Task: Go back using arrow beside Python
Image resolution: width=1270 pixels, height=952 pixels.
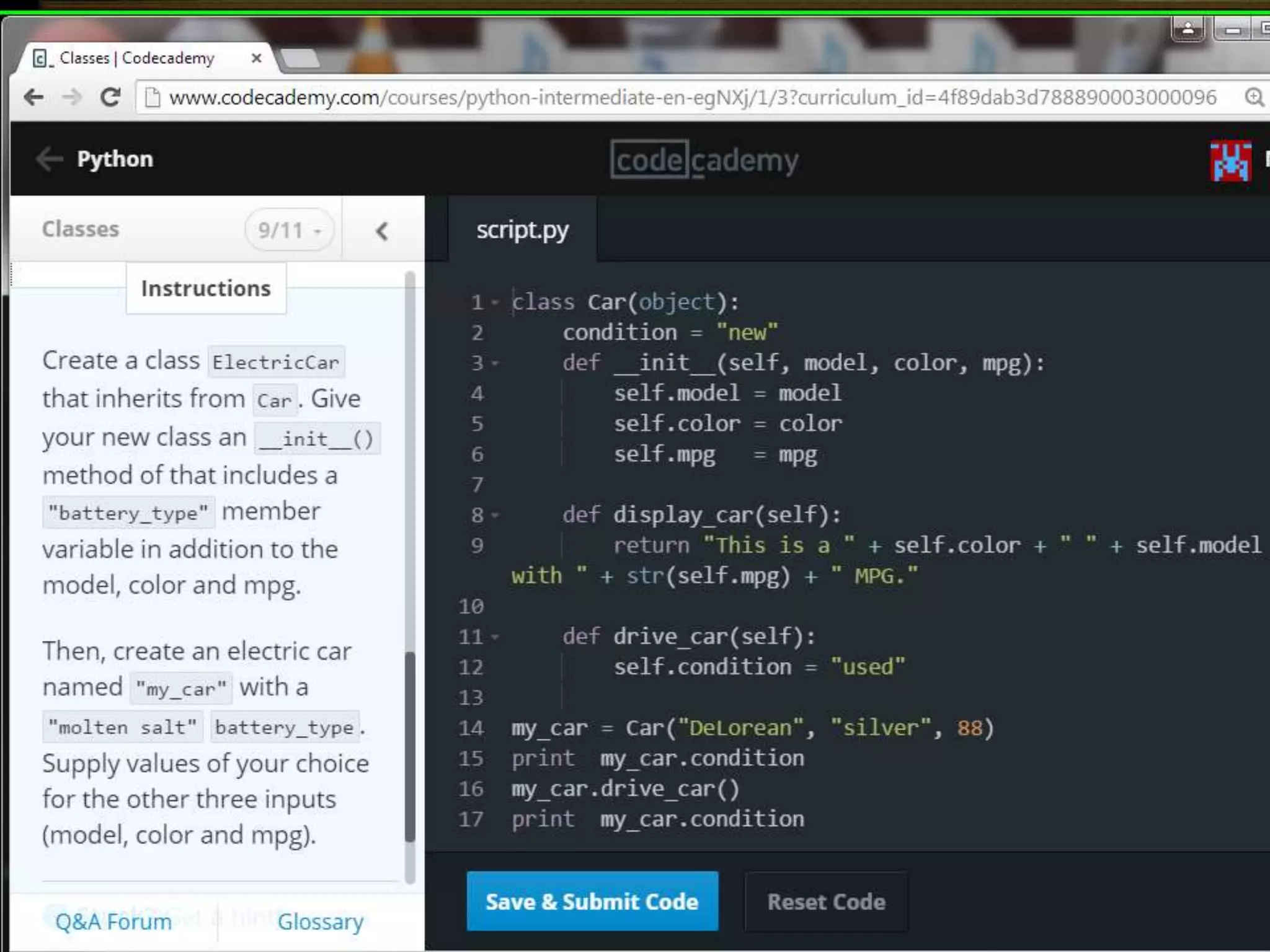Action: click(50, 159)
